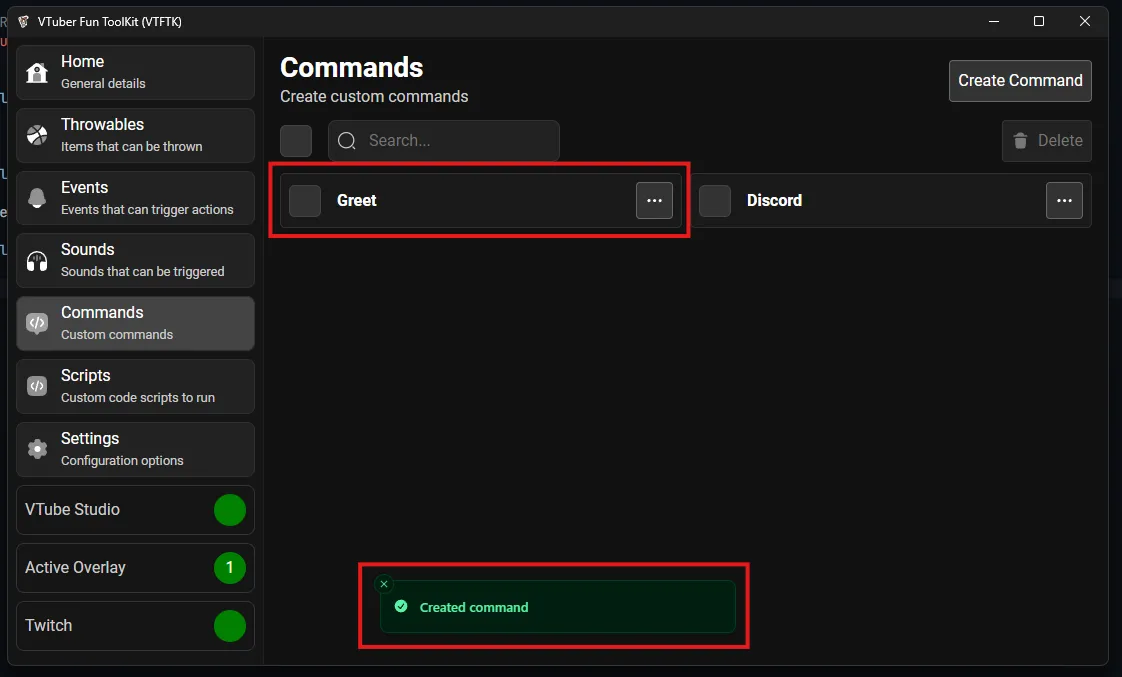Click the Twitch connection status row

click(x=135, y=626)
